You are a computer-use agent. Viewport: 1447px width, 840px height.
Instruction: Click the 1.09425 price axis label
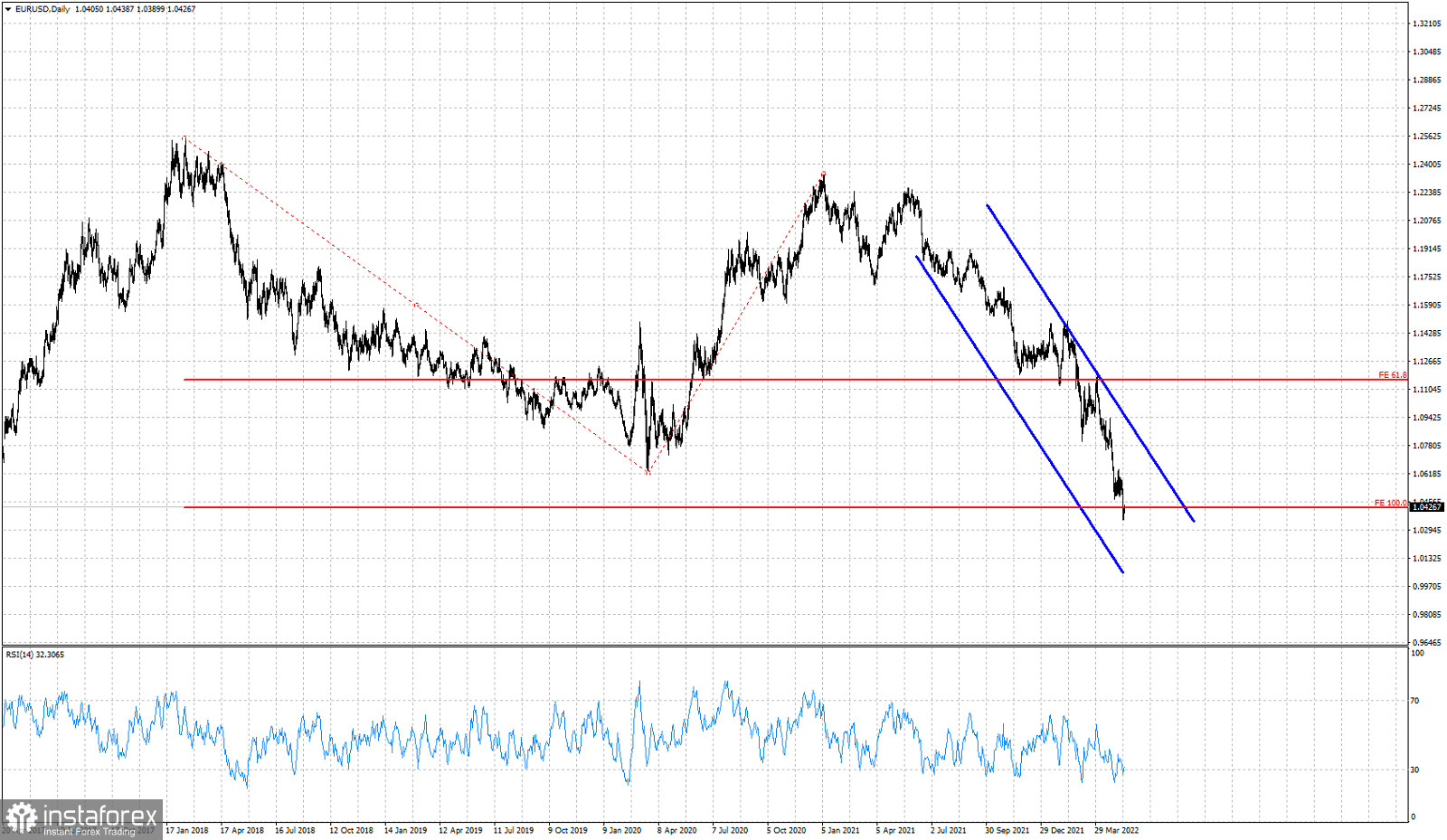pos(1427,418)
